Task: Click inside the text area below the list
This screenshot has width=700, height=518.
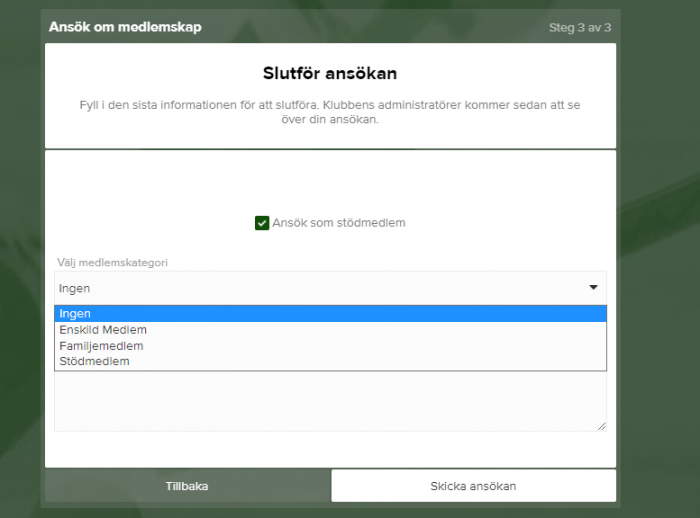Action: pos(330,402)
